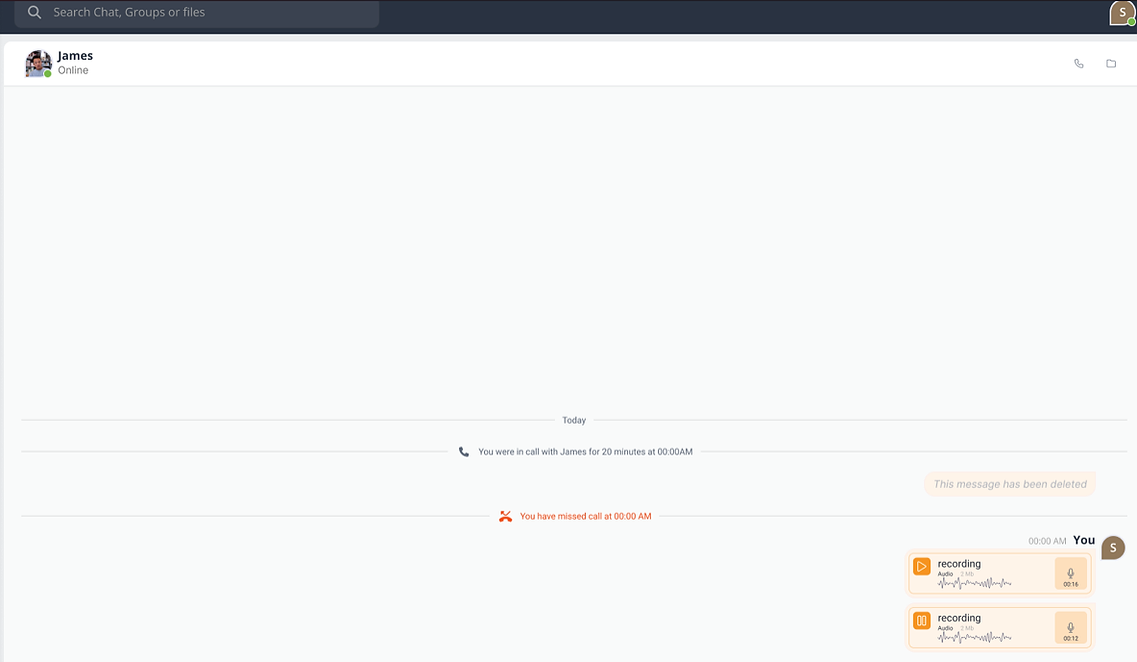The width and height of the screenshot is (1137, 662).
Task: Start a voice call with James
Action: [x=1079, y=64]
